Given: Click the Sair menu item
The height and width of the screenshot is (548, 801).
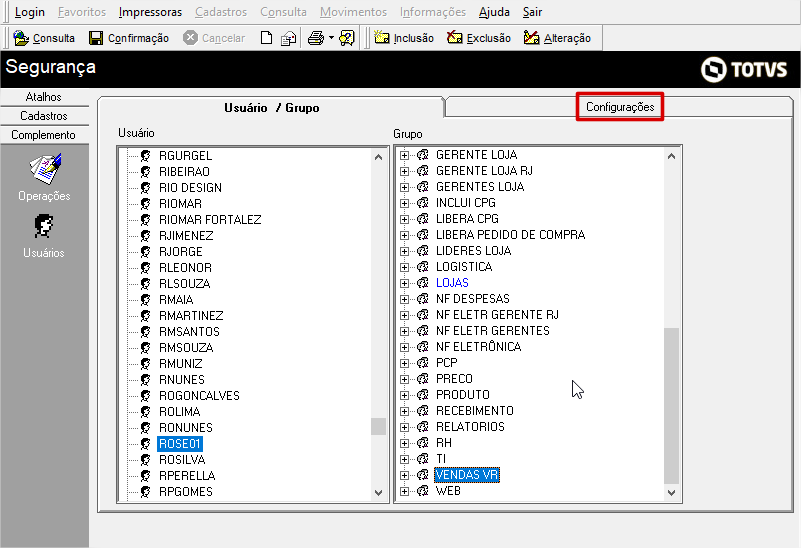Looking at the screenshot, I should pyautogui.click(x=532, y=12).
